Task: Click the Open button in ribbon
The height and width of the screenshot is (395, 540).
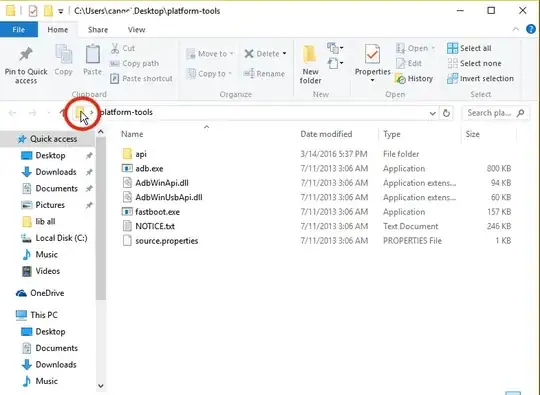Action: (415, 48)
